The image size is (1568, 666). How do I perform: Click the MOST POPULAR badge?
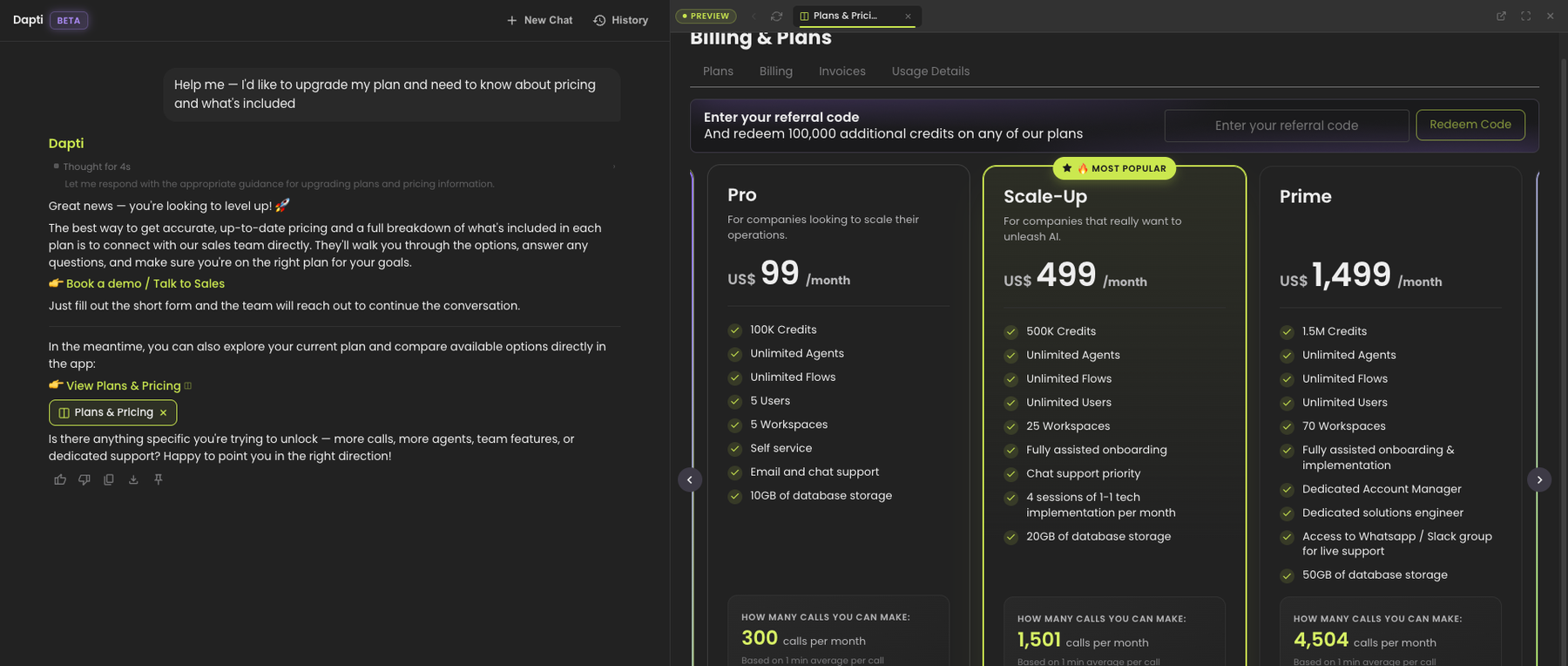(x=1114, y=168)
